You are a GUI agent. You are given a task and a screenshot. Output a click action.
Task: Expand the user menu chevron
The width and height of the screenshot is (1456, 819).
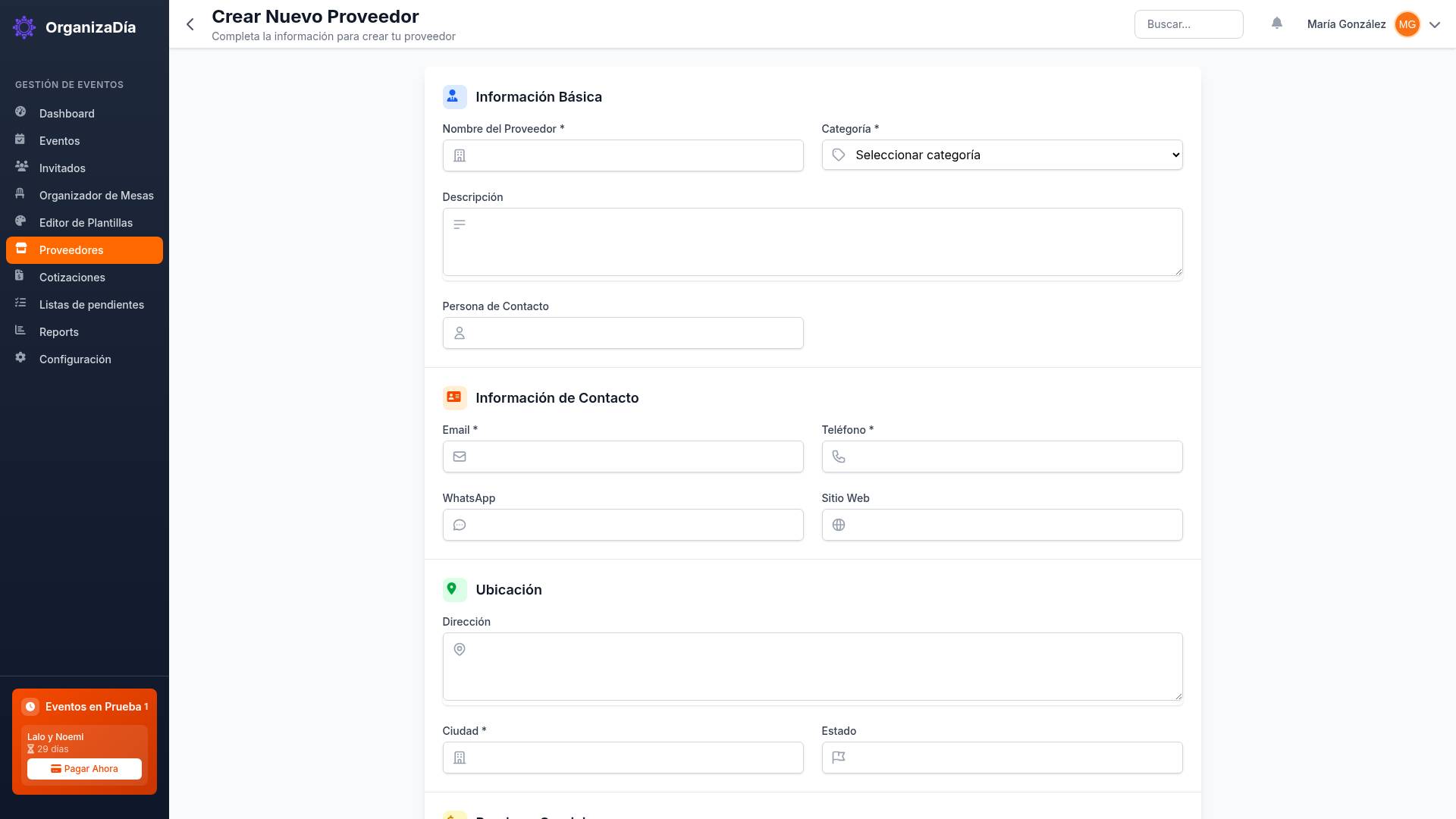coord(1435,24)
